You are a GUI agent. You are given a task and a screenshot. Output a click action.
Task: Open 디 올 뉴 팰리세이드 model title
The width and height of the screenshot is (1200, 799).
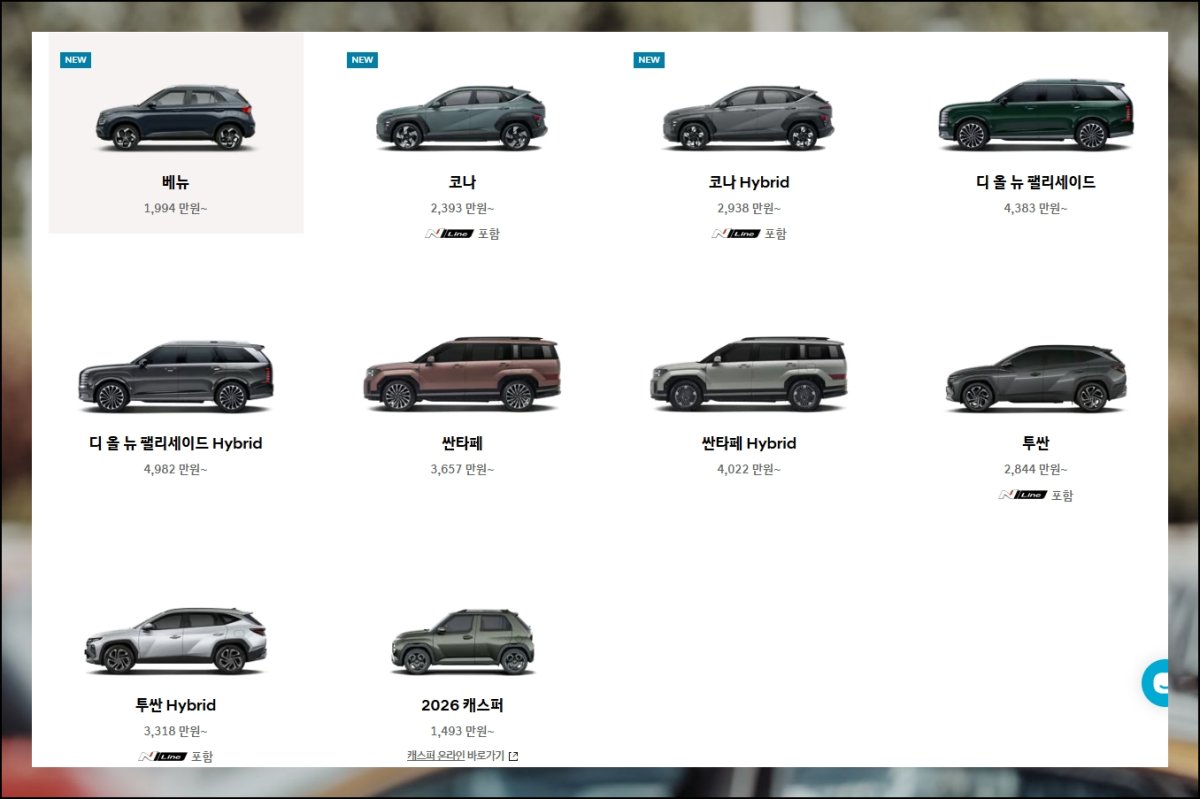click(x=1036, y=182)
